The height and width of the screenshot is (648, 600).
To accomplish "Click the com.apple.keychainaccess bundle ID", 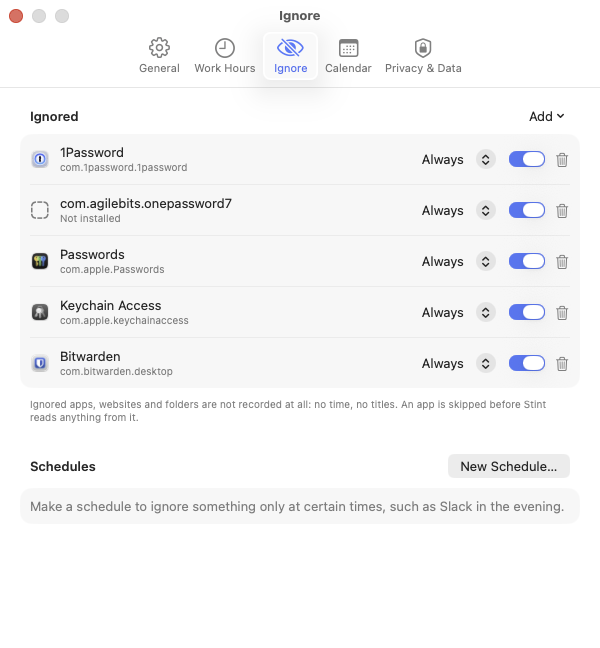I will click(x=124, y=320).
